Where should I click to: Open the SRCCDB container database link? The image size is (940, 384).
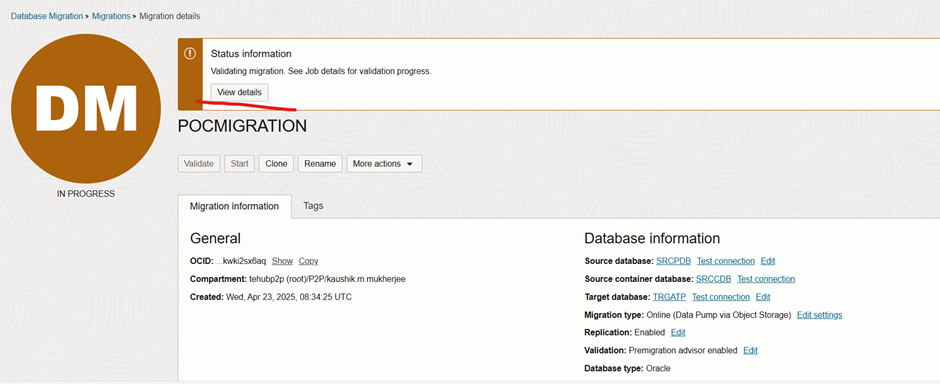pos(713,279)
